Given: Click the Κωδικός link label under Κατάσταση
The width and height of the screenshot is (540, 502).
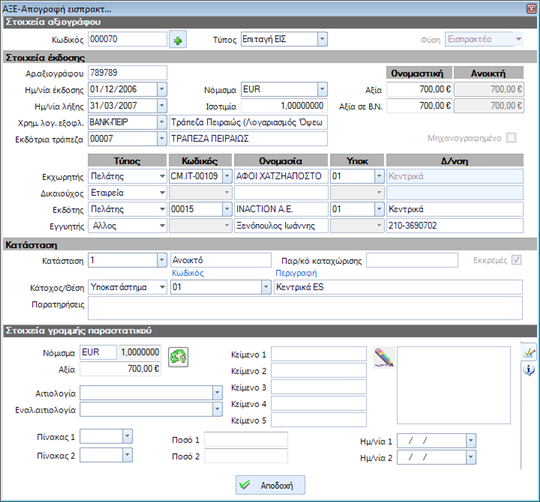Looking at the screenshot, I should click(x=188, y=273).
